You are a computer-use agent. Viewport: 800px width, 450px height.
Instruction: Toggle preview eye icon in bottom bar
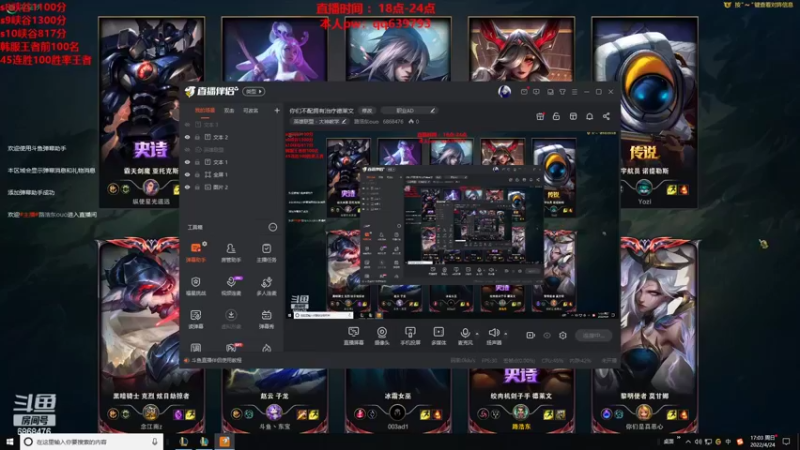[x=547, y=335]
